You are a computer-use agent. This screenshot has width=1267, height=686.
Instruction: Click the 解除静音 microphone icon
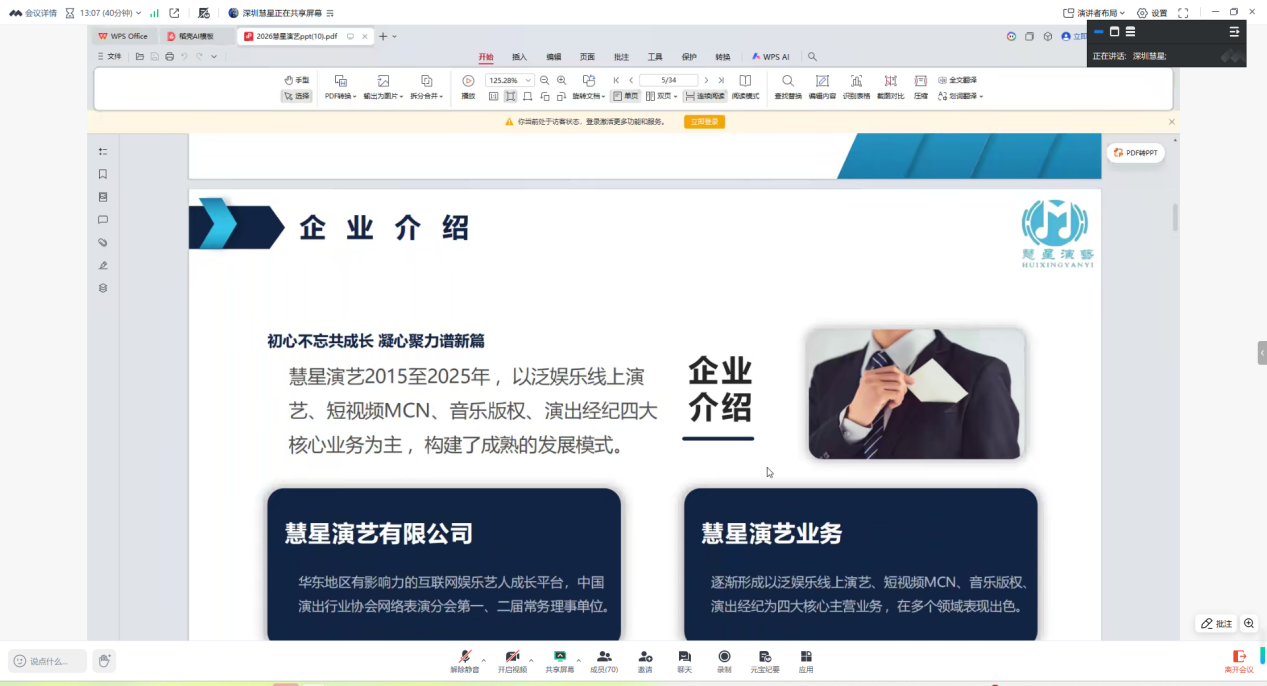pos(464,657)
